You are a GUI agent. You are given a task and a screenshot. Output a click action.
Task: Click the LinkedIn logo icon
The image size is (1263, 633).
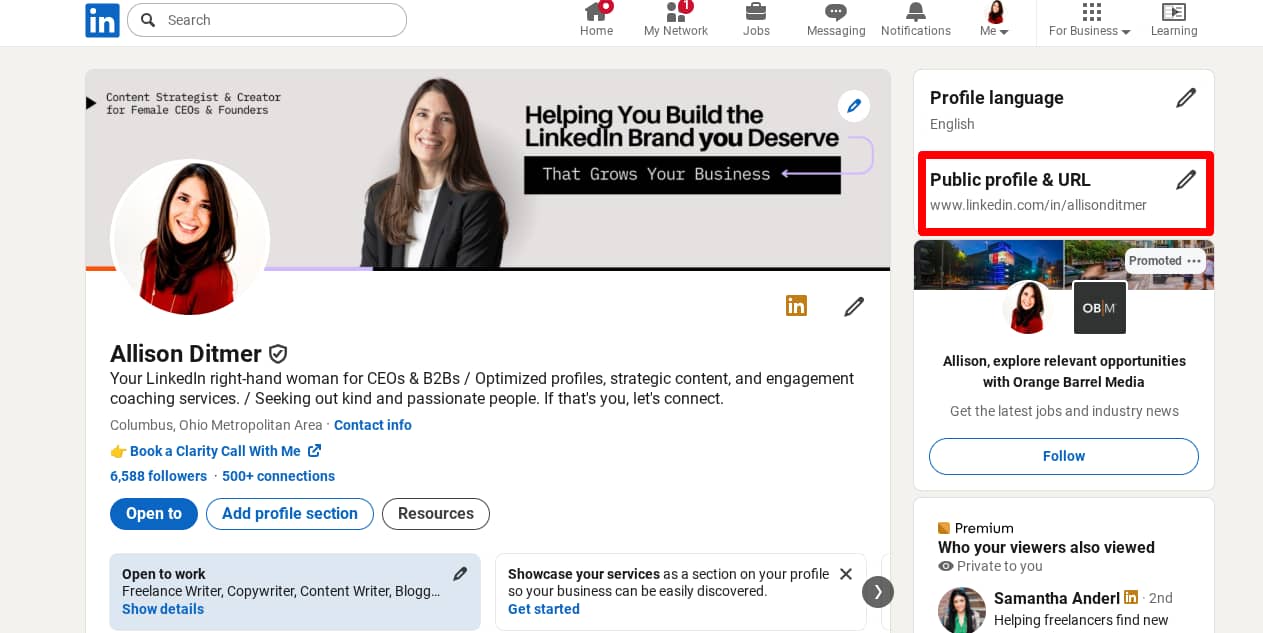click(x=102, y=20)
